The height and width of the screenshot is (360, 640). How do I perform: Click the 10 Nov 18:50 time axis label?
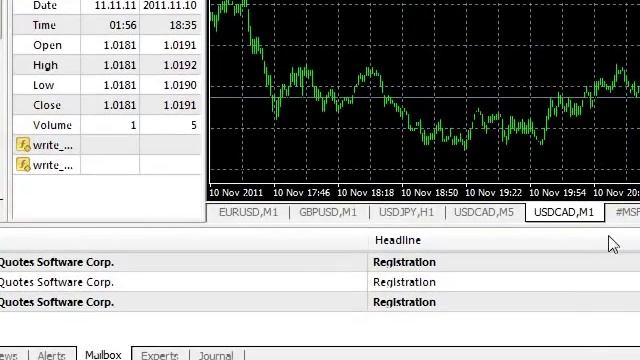coord(429,193)
